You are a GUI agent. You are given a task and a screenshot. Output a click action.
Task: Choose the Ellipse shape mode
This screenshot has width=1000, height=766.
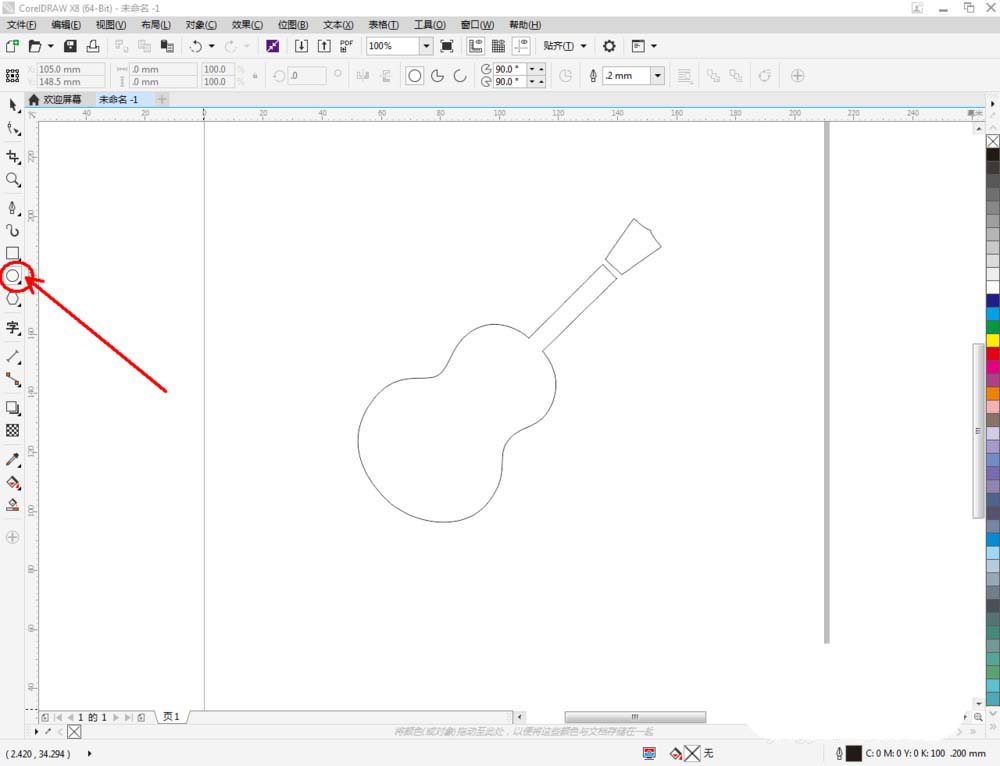[415, 76]
